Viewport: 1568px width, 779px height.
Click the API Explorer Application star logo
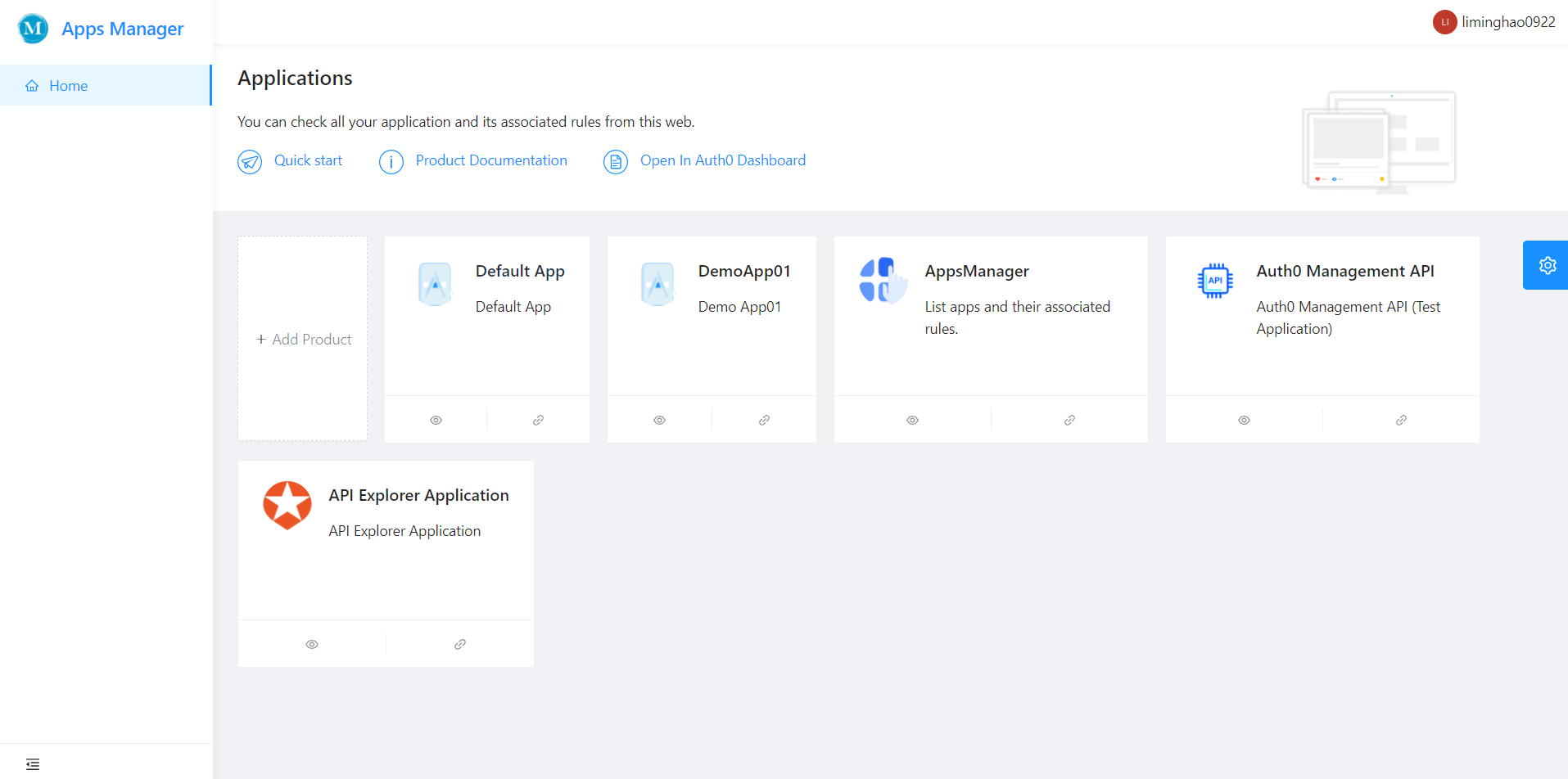click(x=287, y=505)
